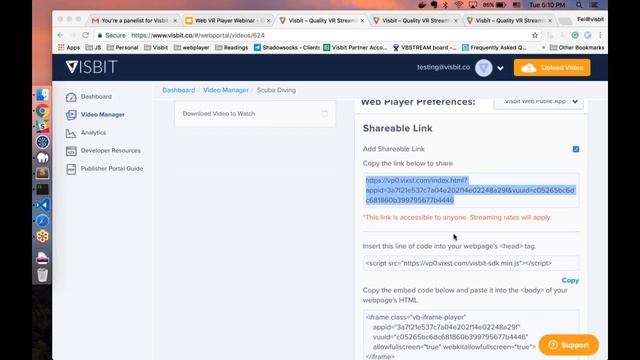Click the browser address bar URL
Image resolution: width=640 pixels, height=360 pixels.
[x=198, y=36]
